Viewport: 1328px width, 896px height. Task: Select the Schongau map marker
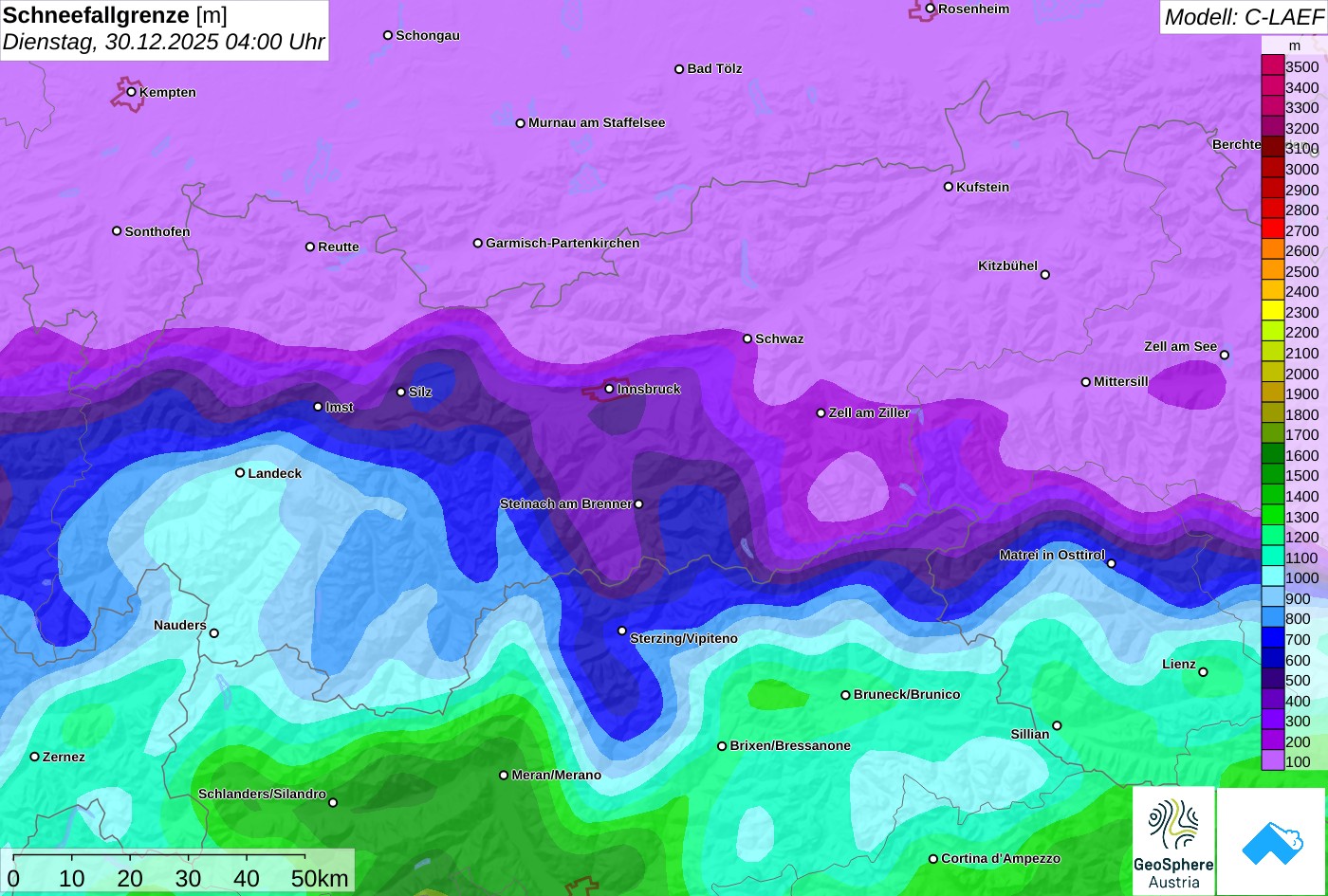coord(387,35)
